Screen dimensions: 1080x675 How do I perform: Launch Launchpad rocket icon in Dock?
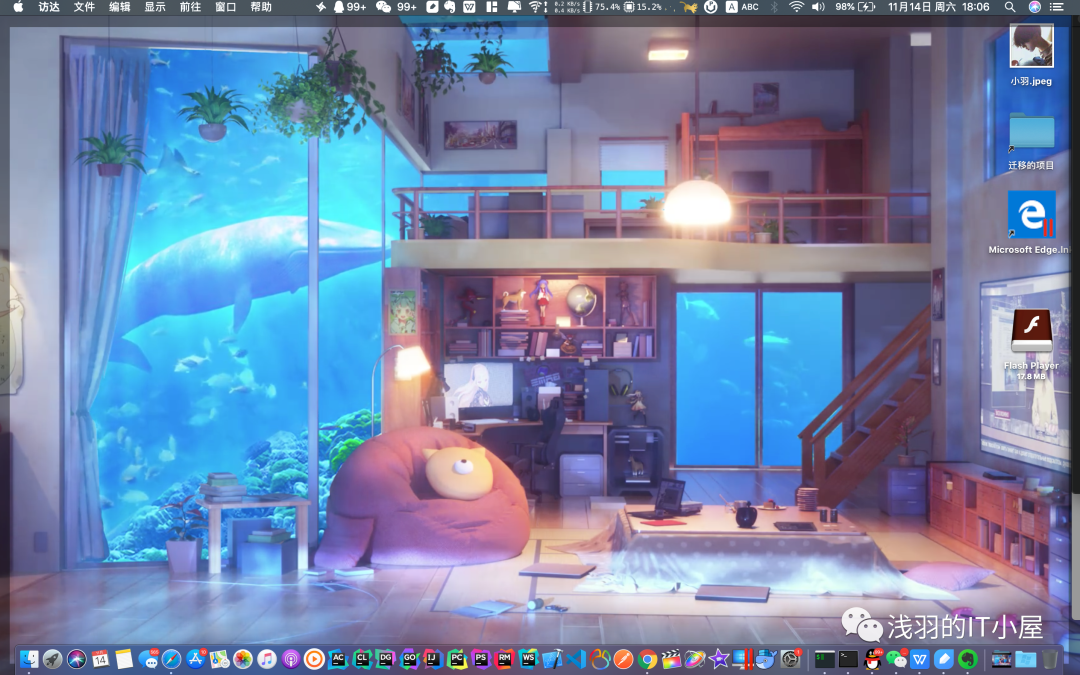click(x=52, y=659)
